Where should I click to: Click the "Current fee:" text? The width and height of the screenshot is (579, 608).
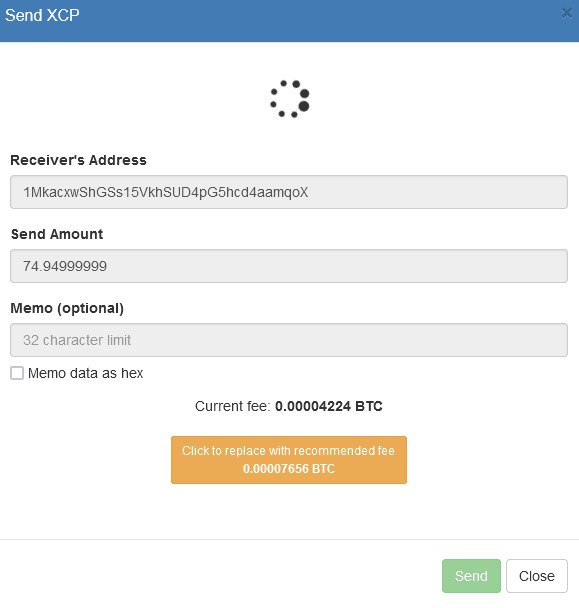click(x=232, y=406)
